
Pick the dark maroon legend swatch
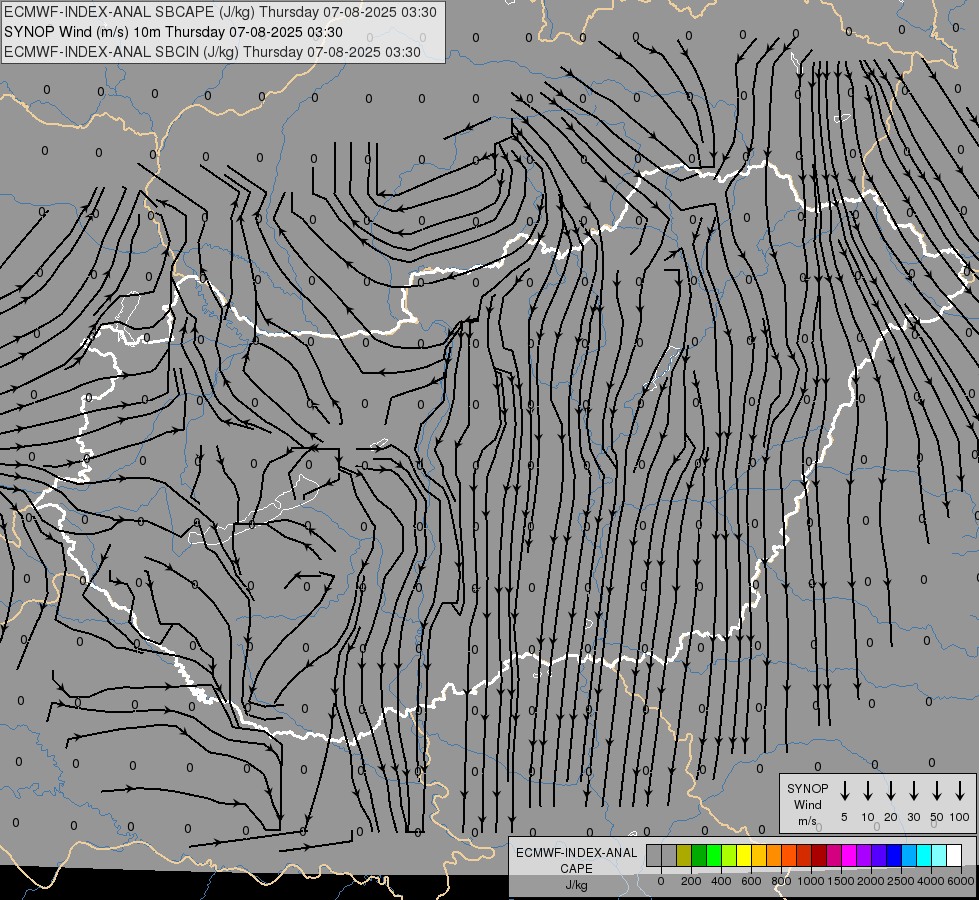pos(819,855)
